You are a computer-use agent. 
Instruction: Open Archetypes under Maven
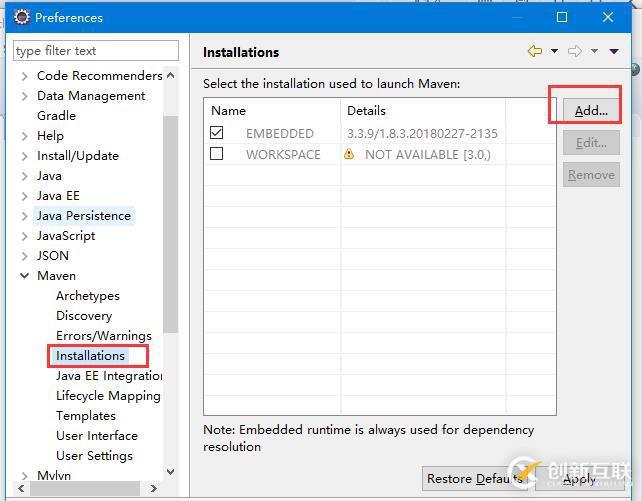tap(88, 296)
